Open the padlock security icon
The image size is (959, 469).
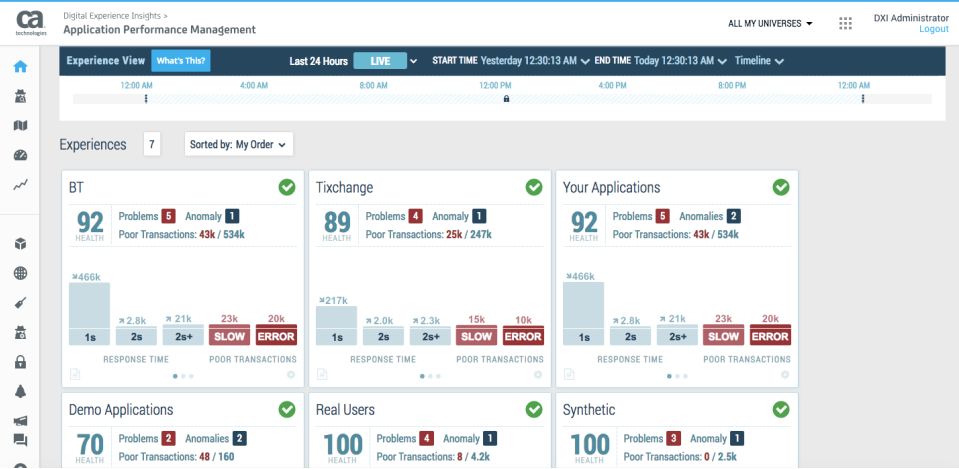20,362
